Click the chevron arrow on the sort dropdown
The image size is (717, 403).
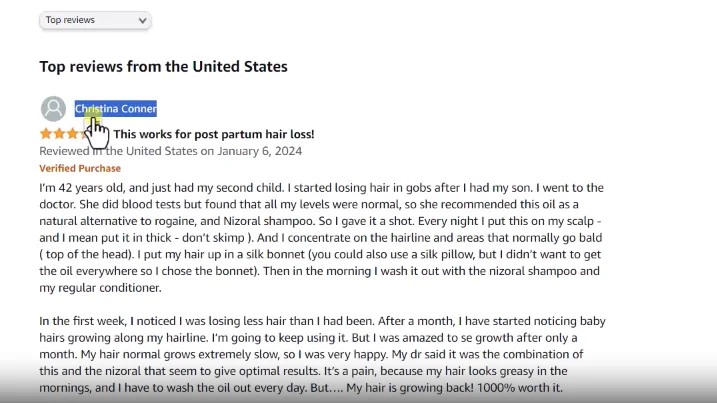[x=142, y=21]
